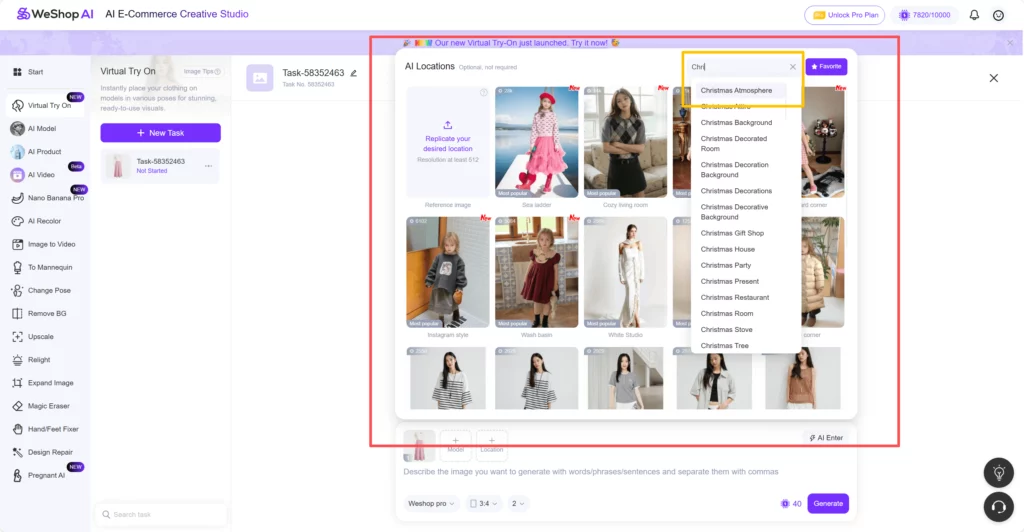
Task: Select the Instagram style location
Action: point(447,272)
